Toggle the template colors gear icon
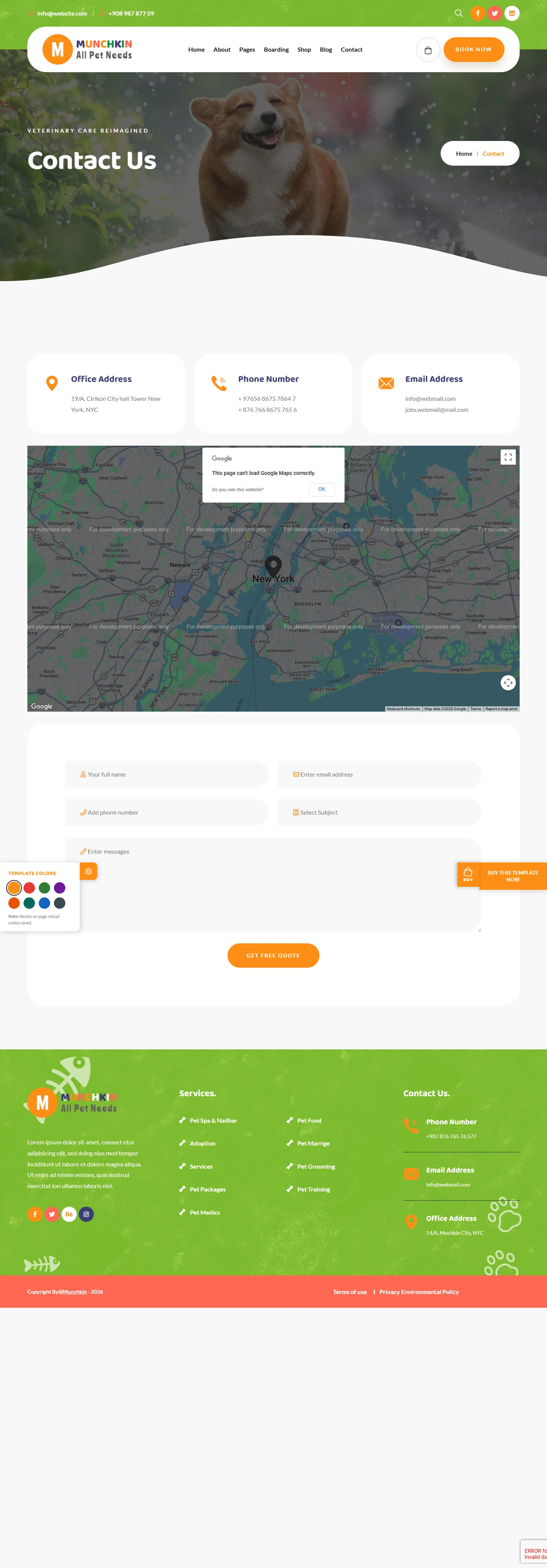 88,871
